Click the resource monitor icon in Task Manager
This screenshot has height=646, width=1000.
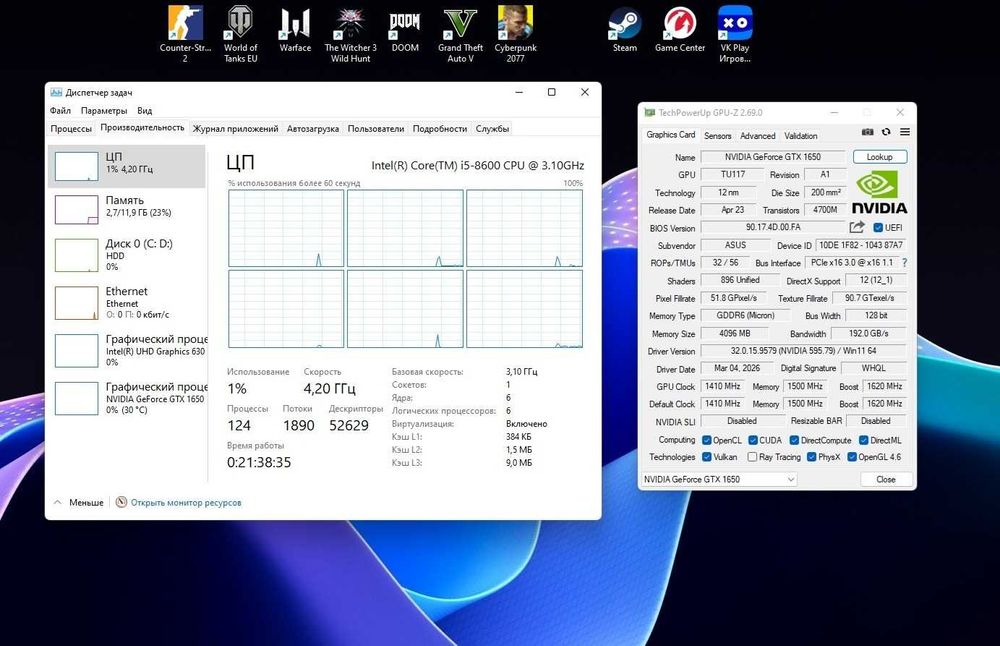point(121,502)
